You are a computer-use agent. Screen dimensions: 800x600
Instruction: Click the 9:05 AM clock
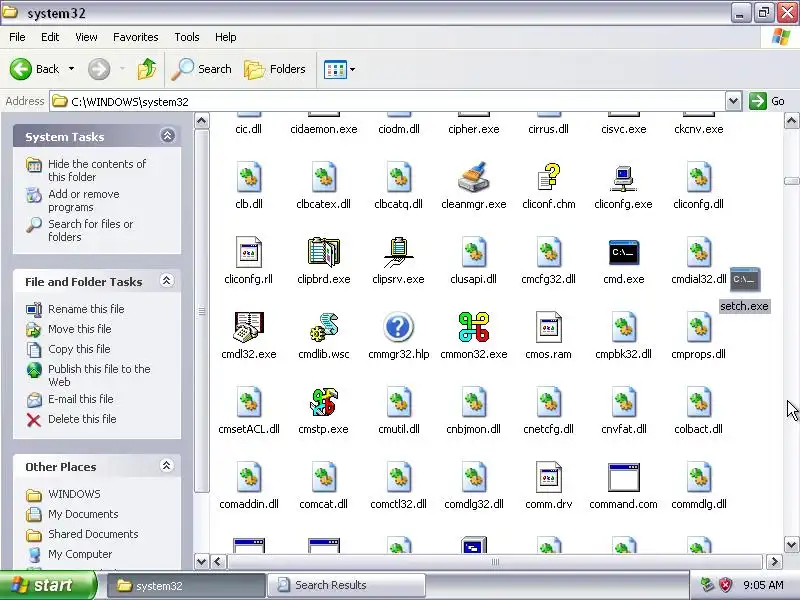click(x=763, y=585)
